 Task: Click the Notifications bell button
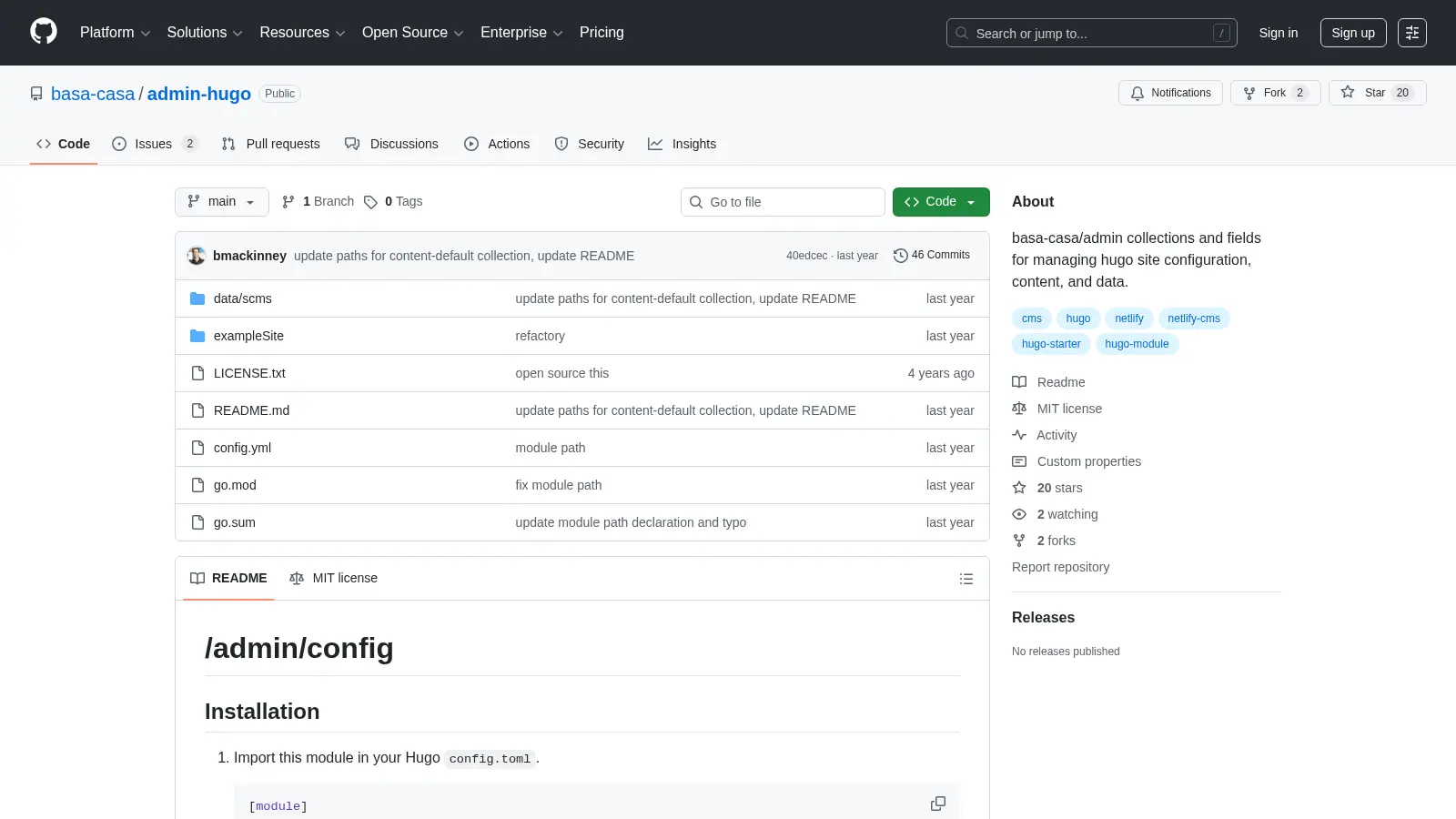point(1170,93)
